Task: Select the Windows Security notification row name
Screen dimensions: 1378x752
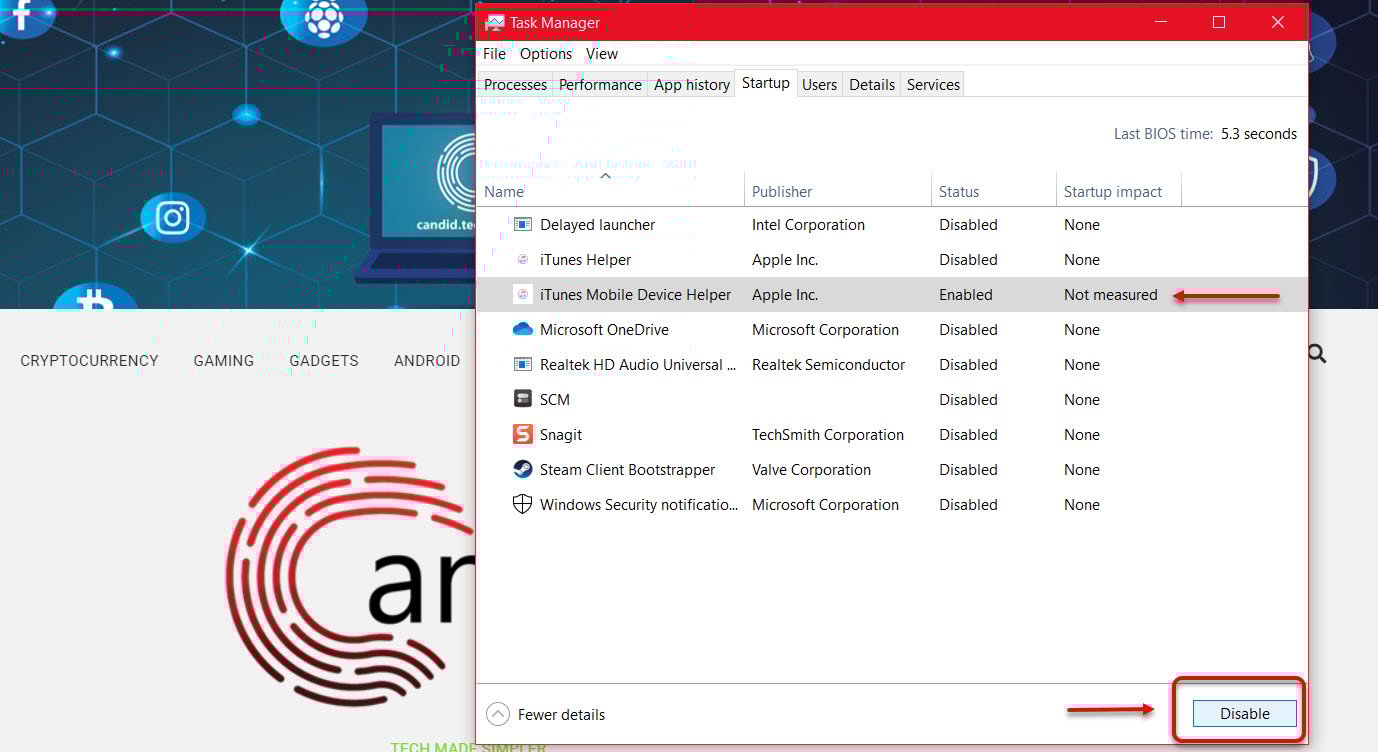Action: click(x=639, y=505)
